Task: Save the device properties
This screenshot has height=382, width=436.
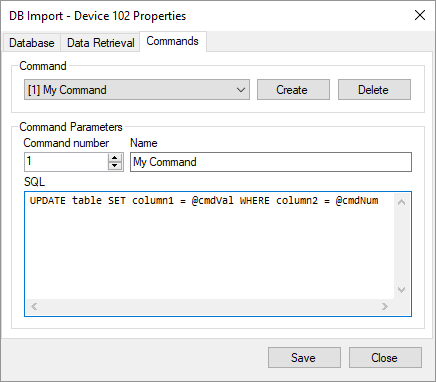Action: pos(304,358)
